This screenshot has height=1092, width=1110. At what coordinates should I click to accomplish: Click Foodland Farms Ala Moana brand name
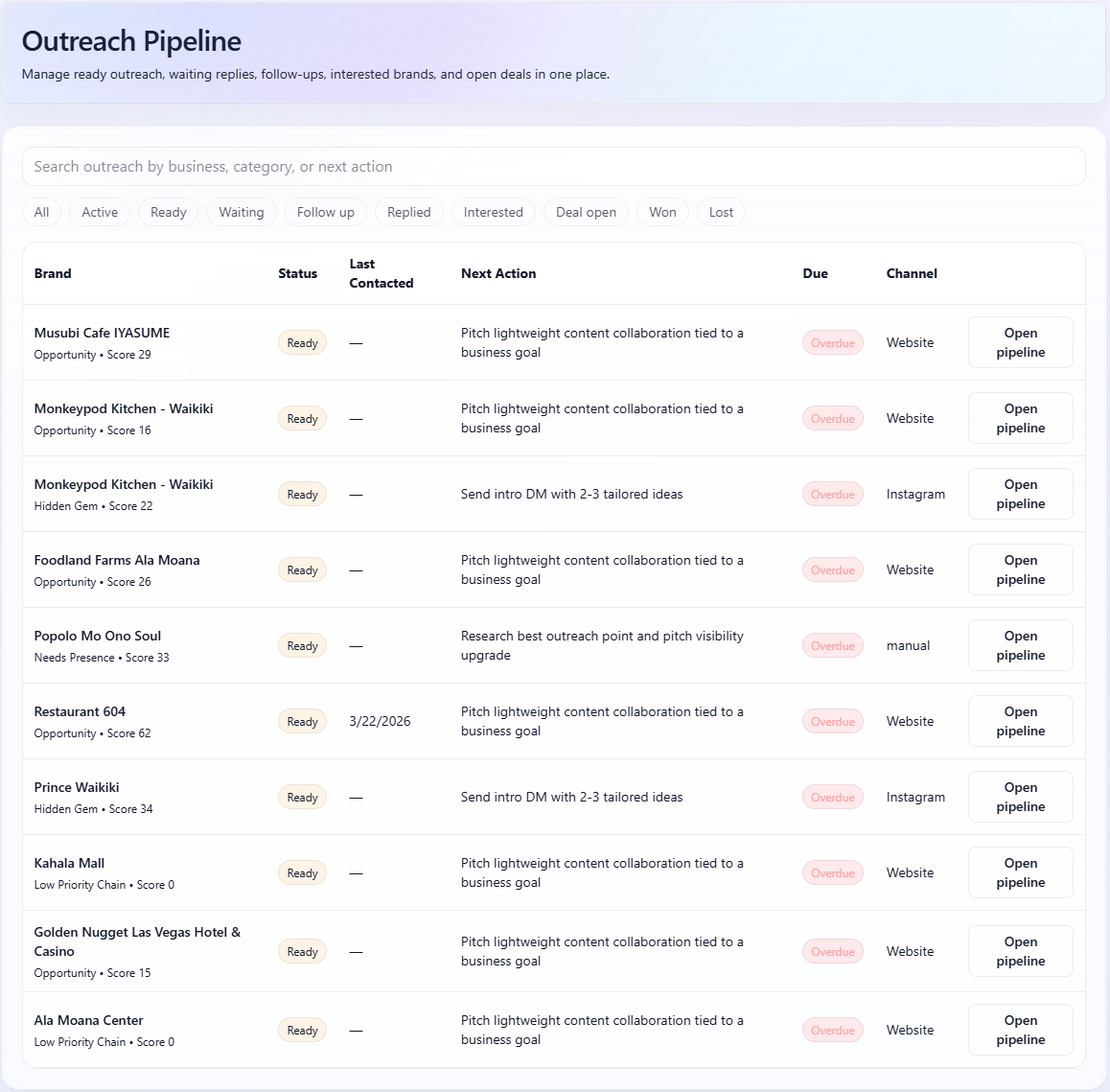tap(117, 560)
